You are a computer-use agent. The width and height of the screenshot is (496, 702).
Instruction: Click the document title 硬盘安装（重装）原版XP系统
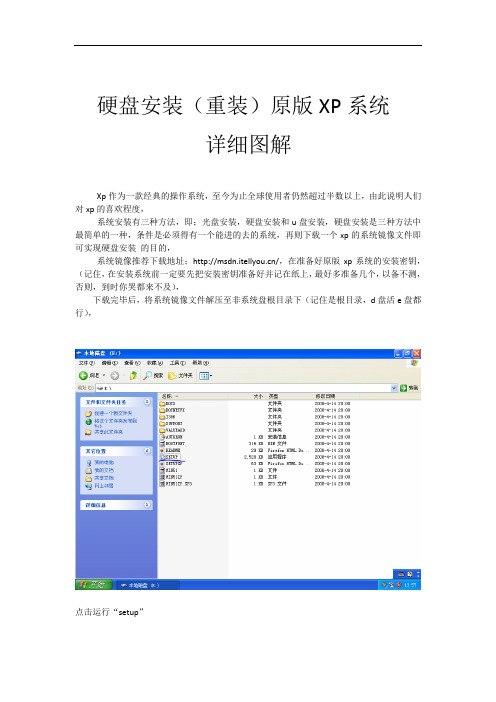[x=243, y=106]
